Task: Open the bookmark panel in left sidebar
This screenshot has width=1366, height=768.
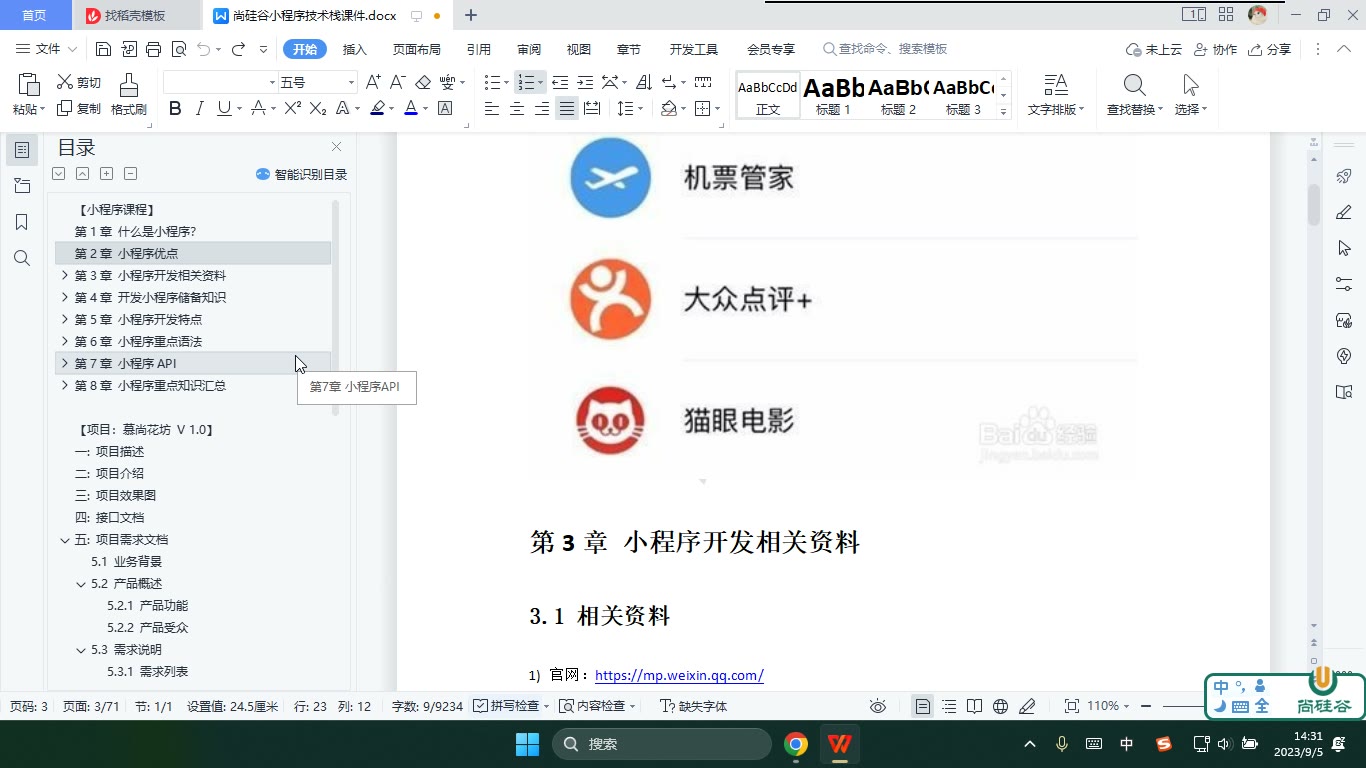Action: [21, 222]
